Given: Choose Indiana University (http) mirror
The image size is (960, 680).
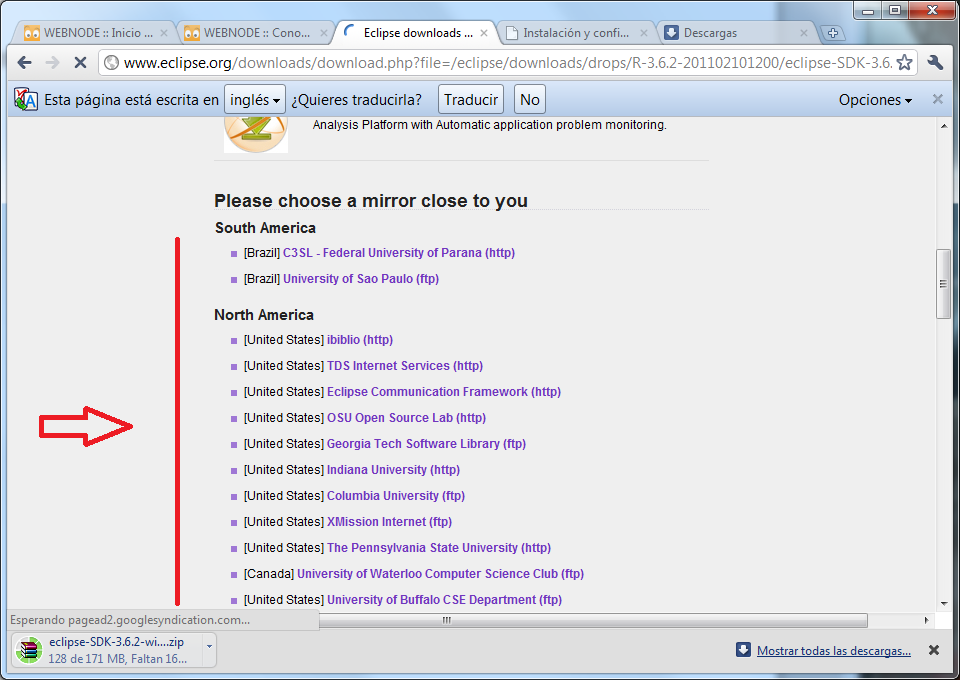Looking at the screenshot, I should coord(393,469).
